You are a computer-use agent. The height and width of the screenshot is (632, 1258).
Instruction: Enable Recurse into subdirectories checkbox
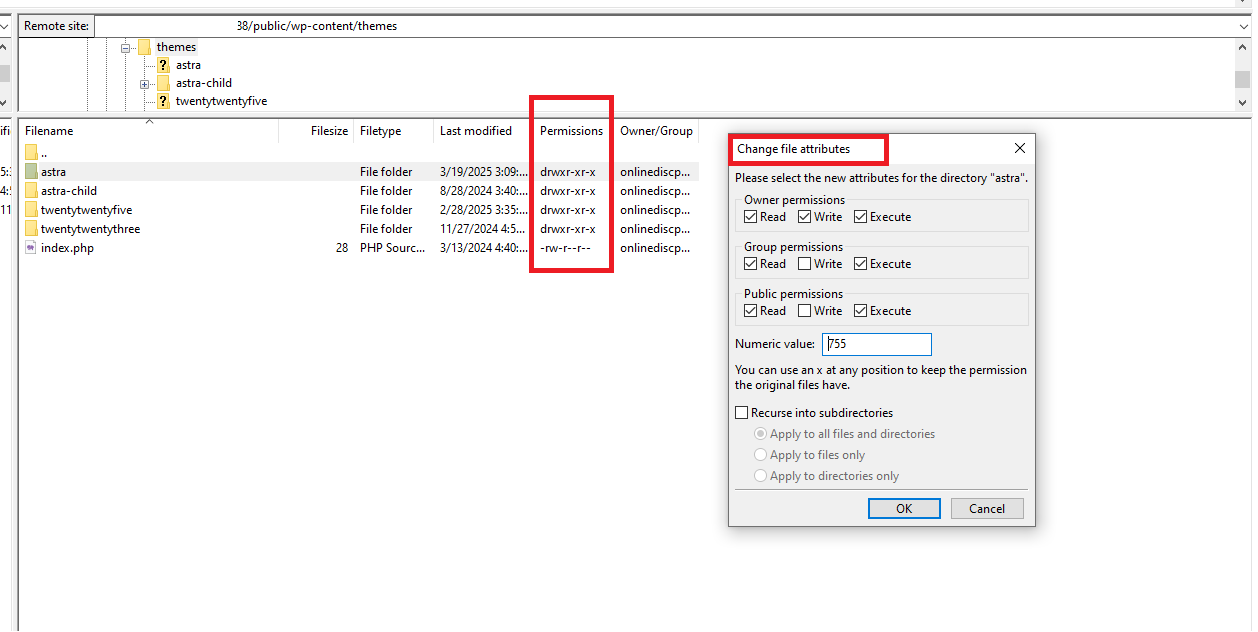[742, 413]
